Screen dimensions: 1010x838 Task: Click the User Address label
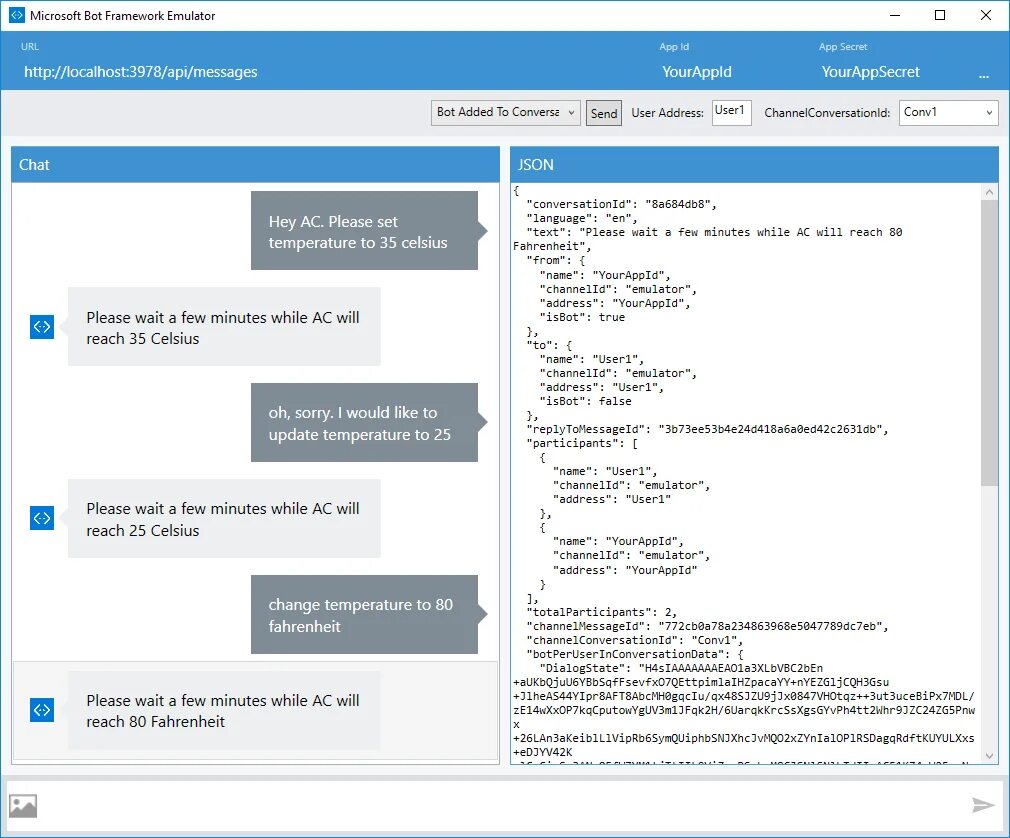[667, 113]
